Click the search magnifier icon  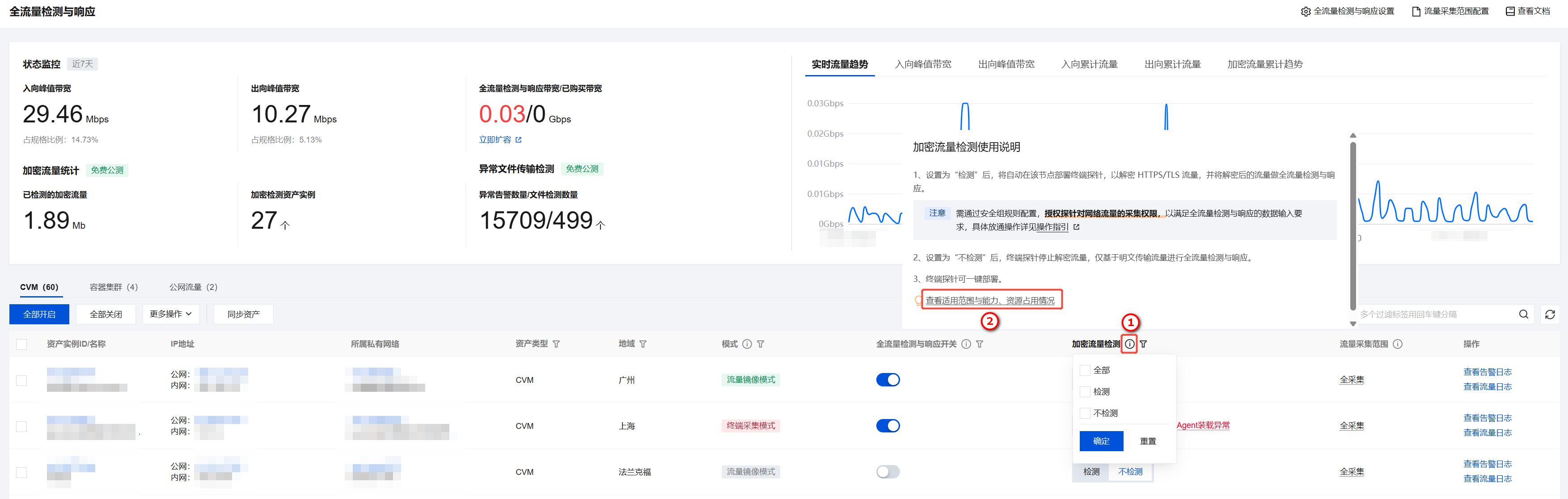pyautogui.click(x=1523, y=314)
